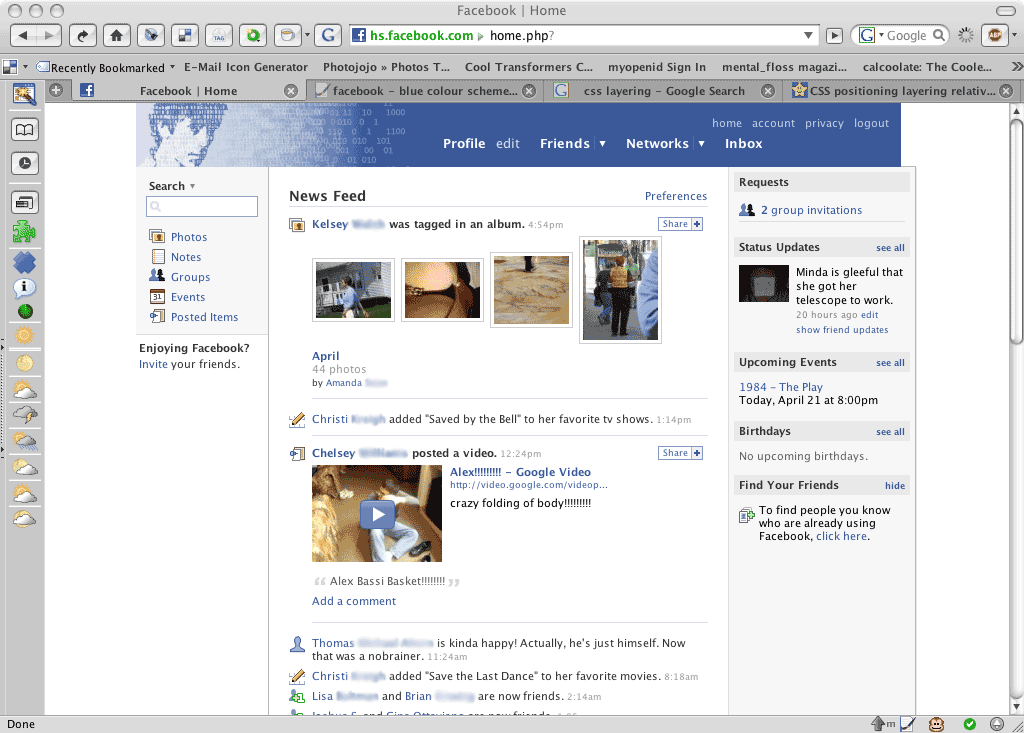Switch to the Facebook | Home tab

point(188,91)
